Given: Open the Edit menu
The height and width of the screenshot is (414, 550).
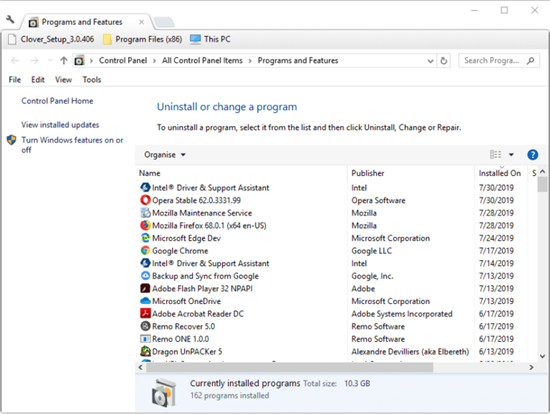Looking at the screenshot, I should pyautogui.click(x=38, y=80).
